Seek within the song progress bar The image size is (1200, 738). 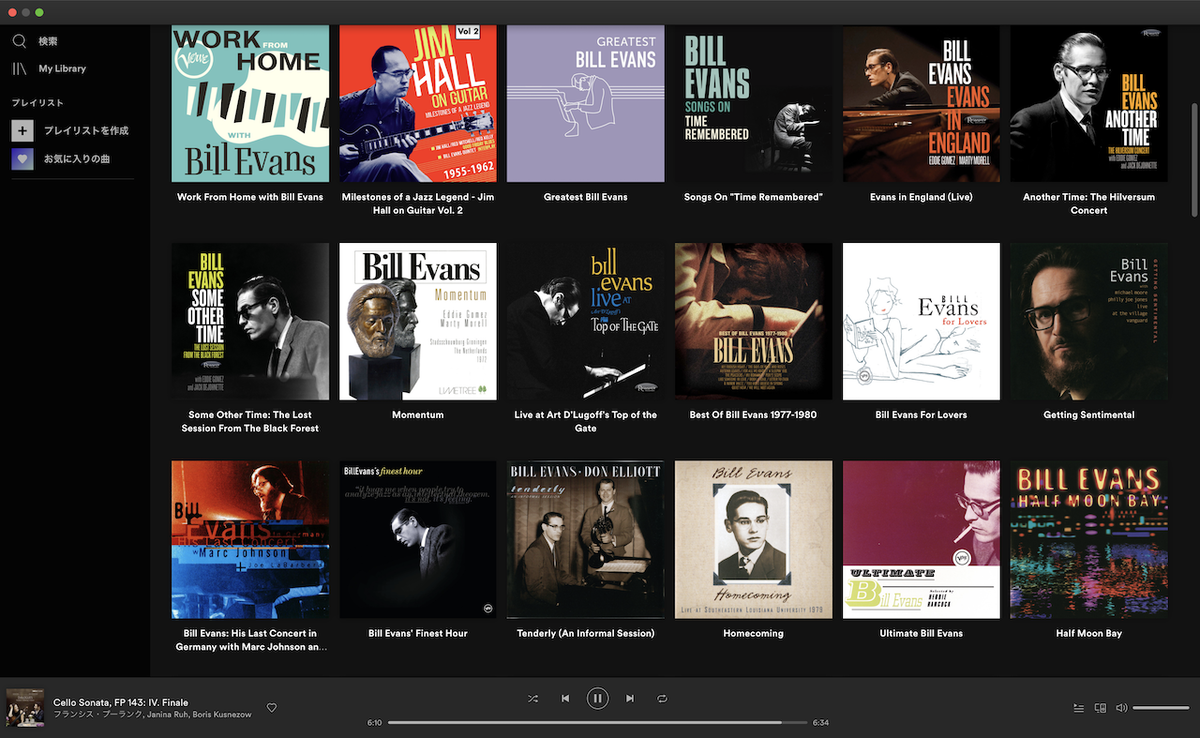tap(597, 722)
